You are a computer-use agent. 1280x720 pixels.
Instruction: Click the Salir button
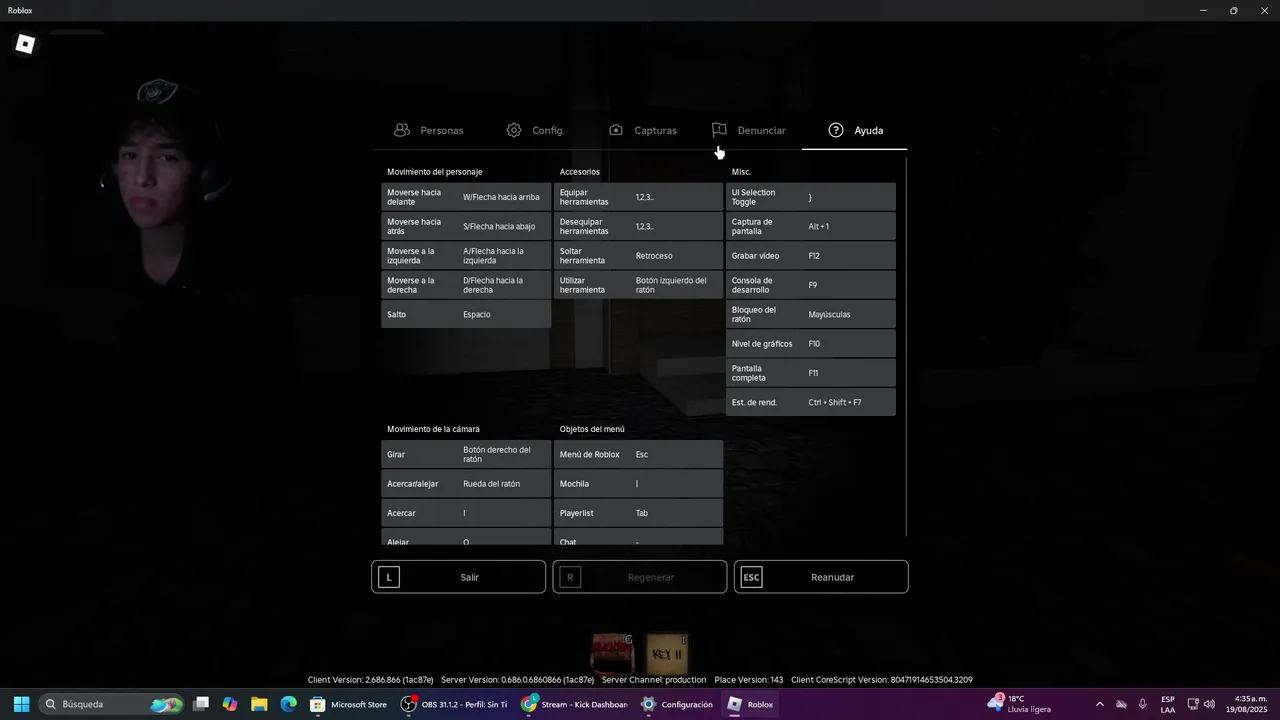click(459, 577)
